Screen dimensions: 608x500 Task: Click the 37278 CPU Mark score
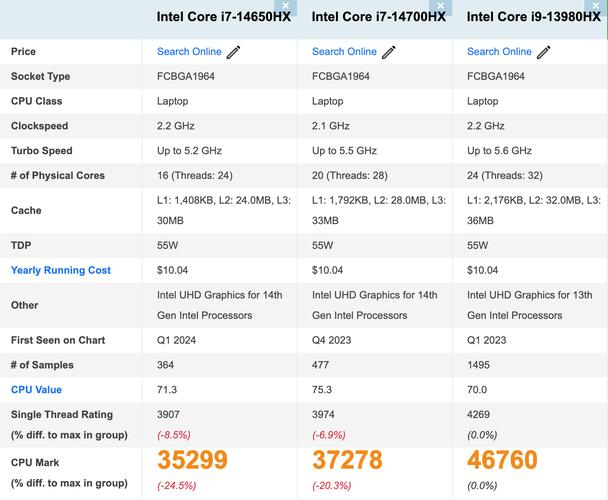[347, 460]
